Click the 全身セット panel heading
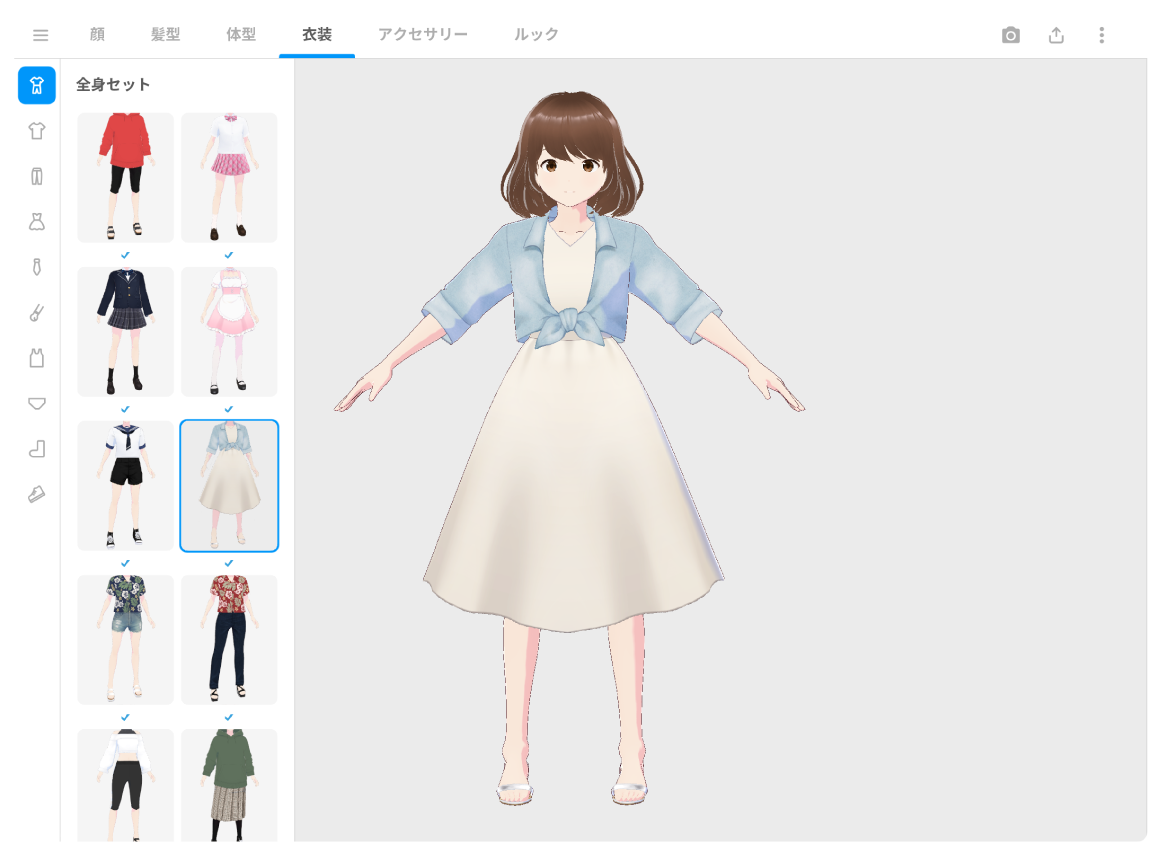This screenshot has height=855, width=1160. [x=113, y=84]
